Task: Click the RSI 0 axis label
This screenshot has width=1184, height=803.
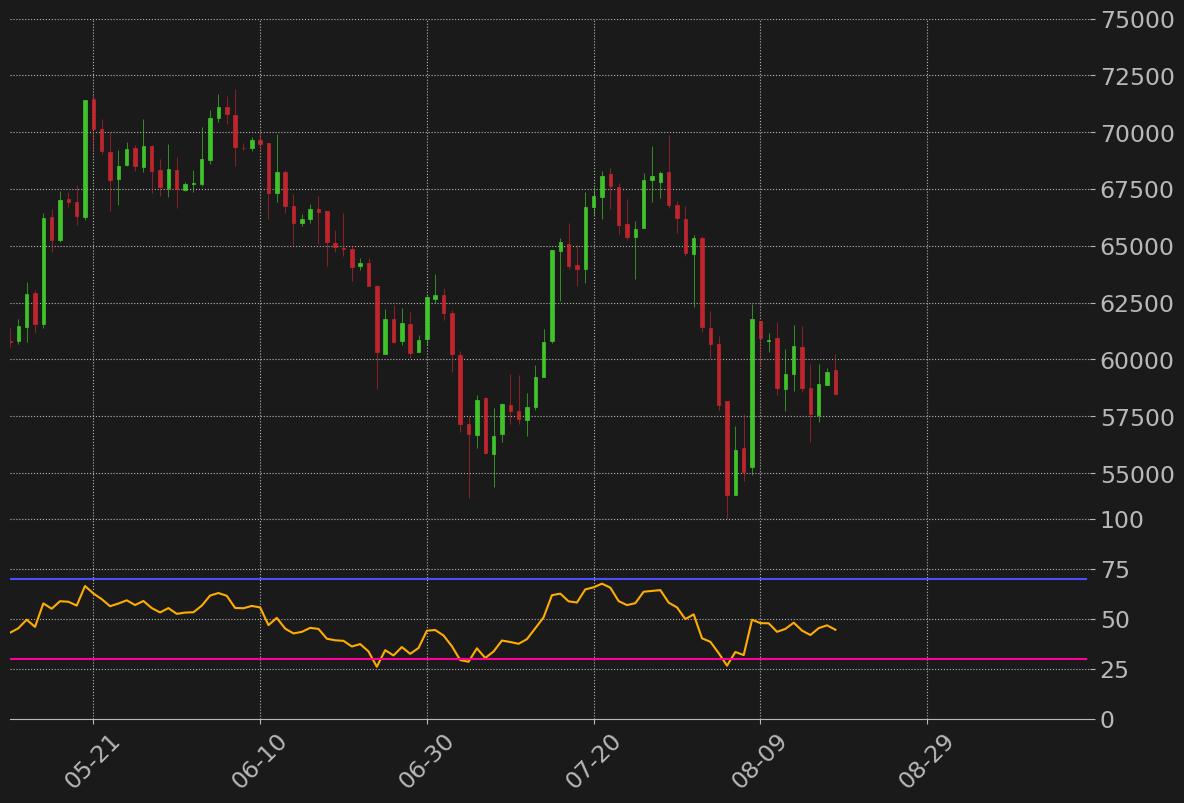Action: point(1108,720)
